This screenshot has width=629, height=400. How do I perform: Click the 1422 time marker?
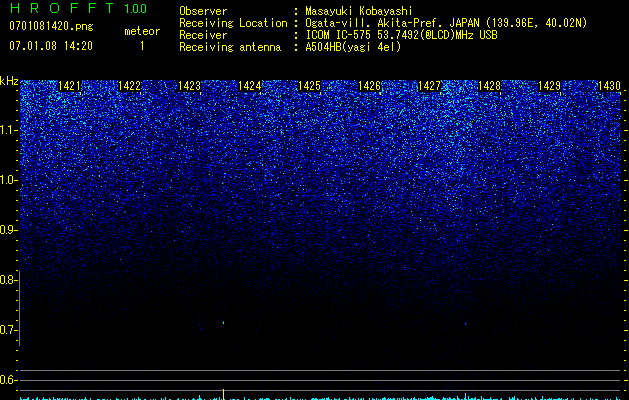(x=130, y=86)
